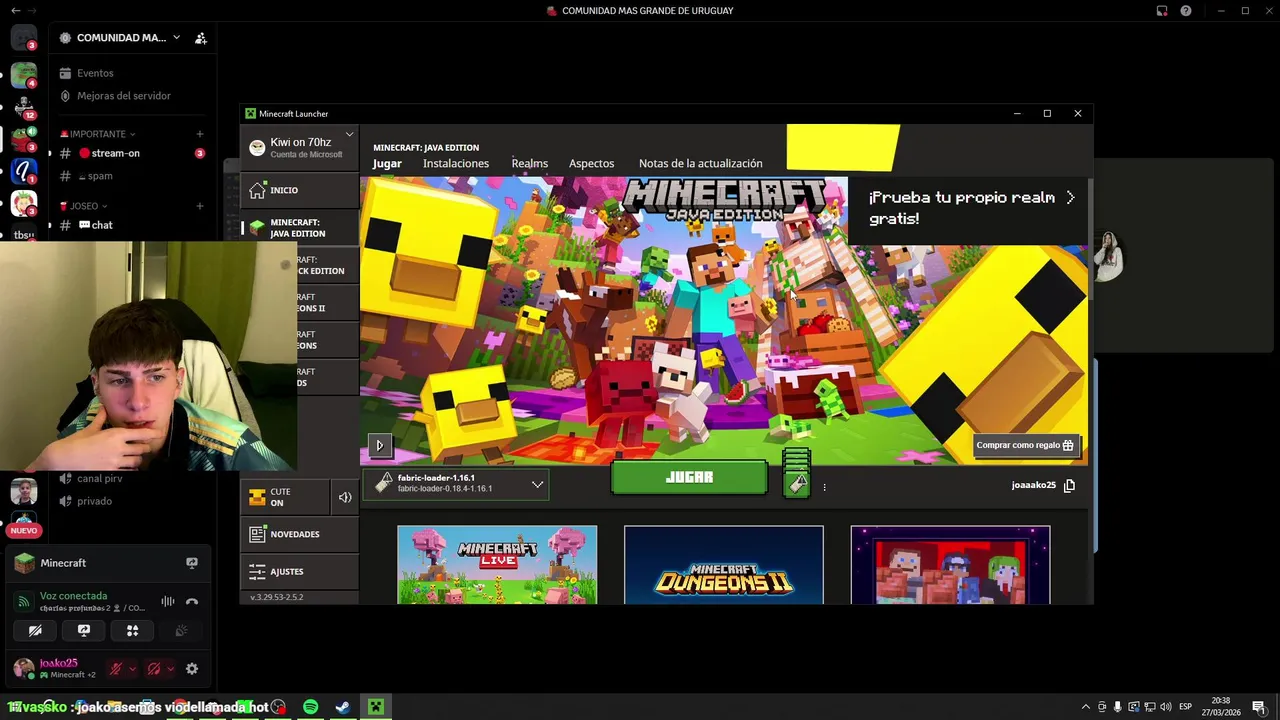This screenshot has height=720, width=1280.
Task: Click the CUTE ON sidebar item
Action: pos(285,497)
